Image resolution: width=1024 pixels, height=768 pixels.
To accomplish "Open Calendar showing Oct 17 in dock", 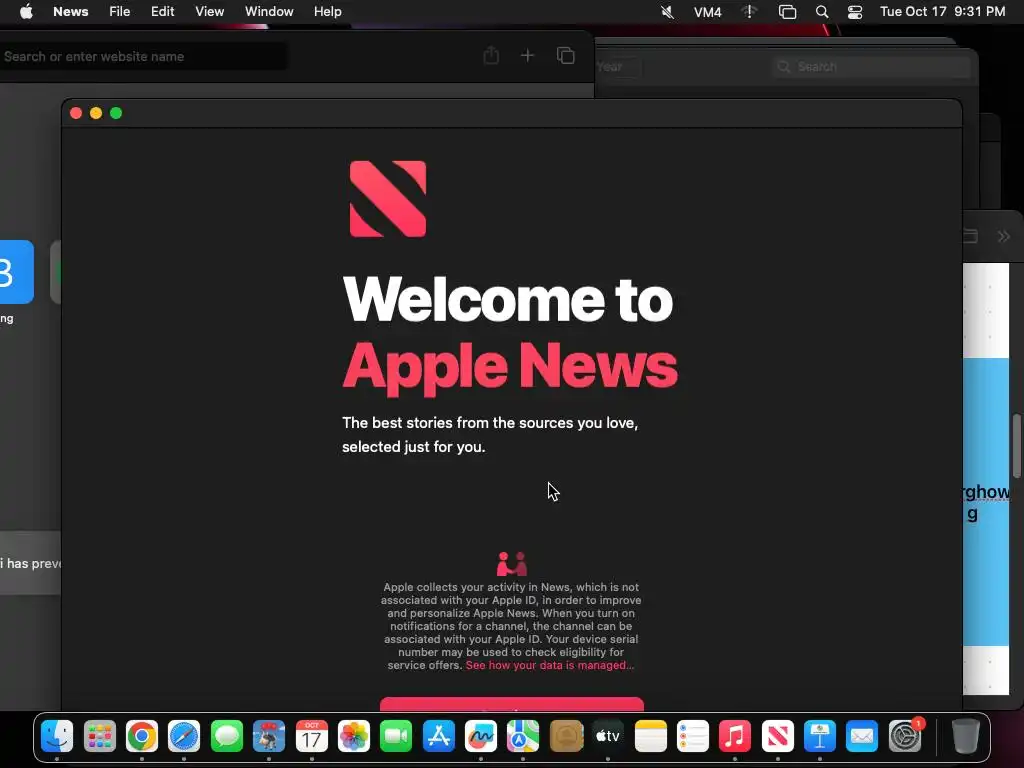I will click(312, 737).
